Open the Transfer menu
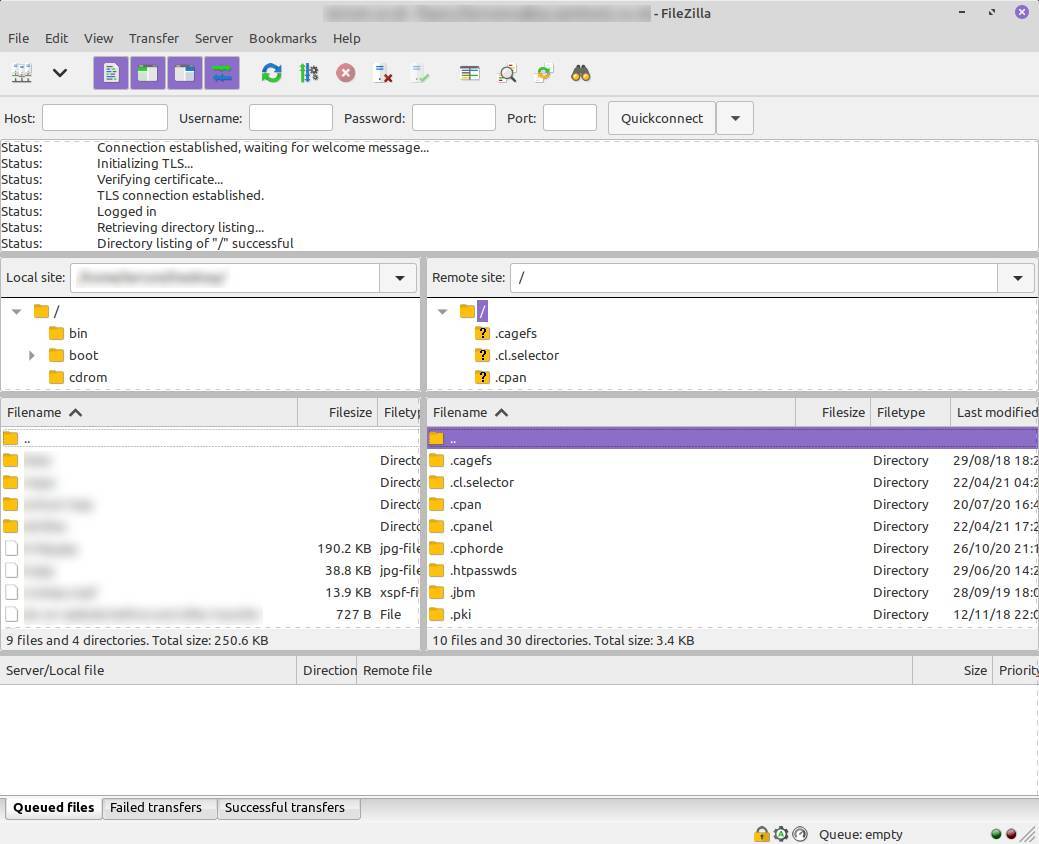The width and height of the screenshot is (1039, 844). 154,38
